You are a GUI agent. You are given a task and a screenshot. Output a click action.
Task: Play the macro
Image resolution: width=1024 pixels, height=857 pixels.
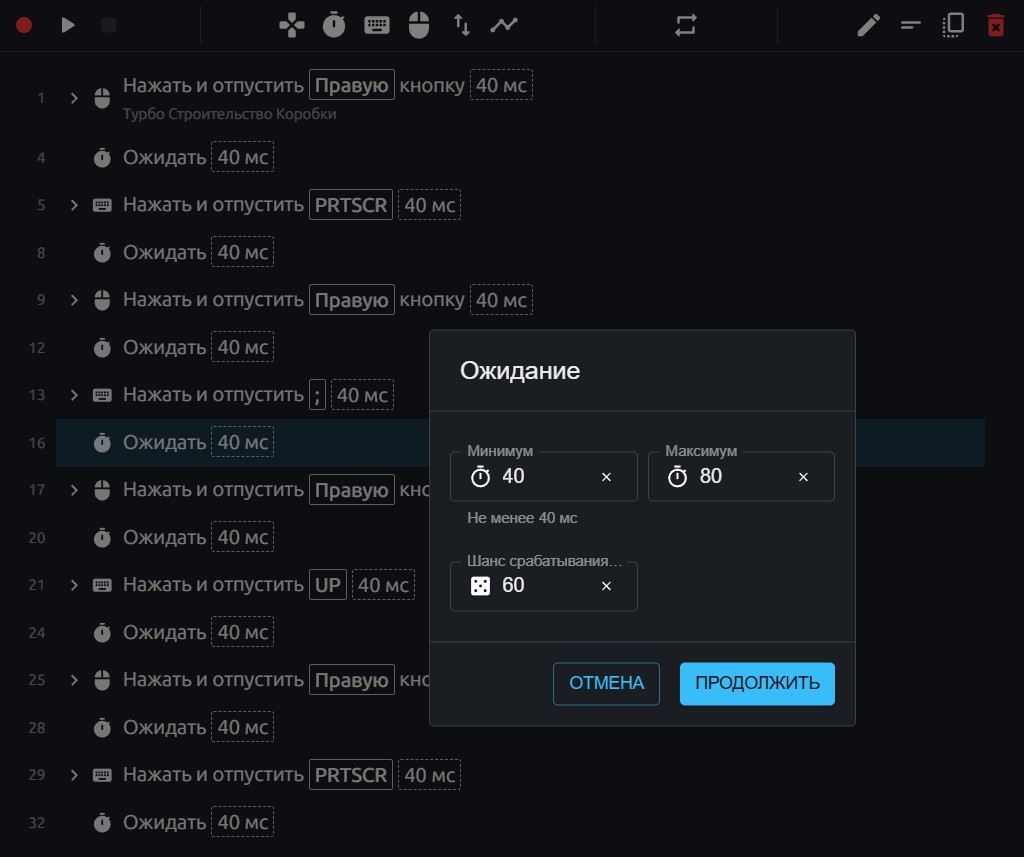point(68,25)
